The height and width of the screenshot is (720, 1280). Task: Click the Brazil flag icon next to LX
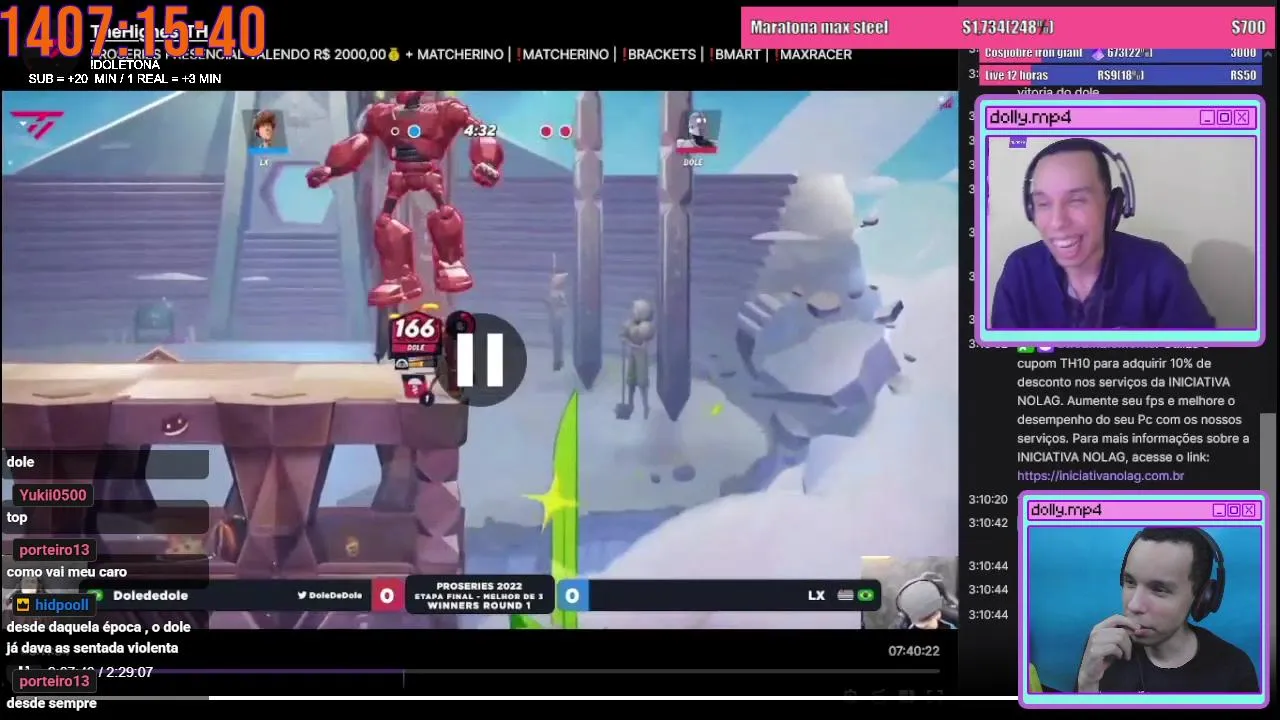click(x=866, y=595)
